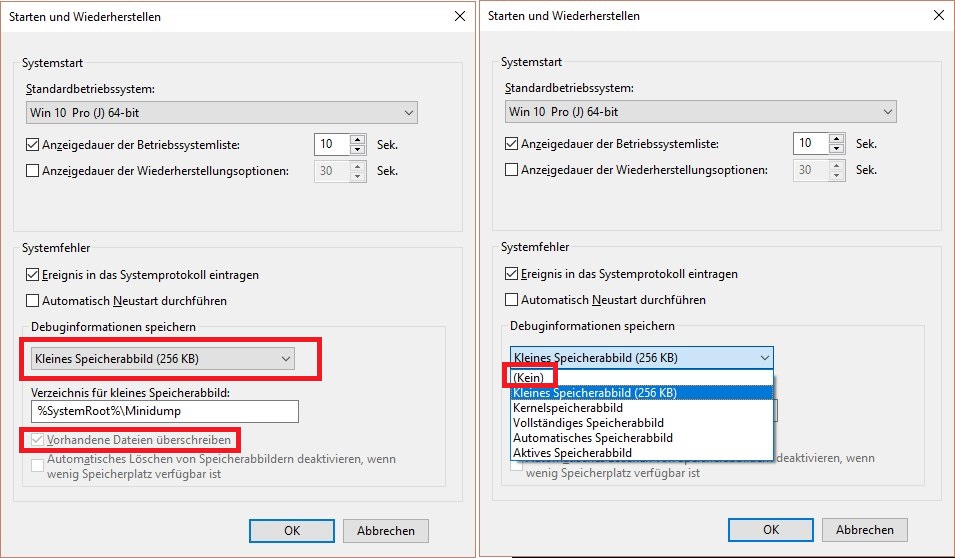Enable Automatisch Neustart durchführen in left dialog
The height and width of the screenshot is (558, 955).
32,301
